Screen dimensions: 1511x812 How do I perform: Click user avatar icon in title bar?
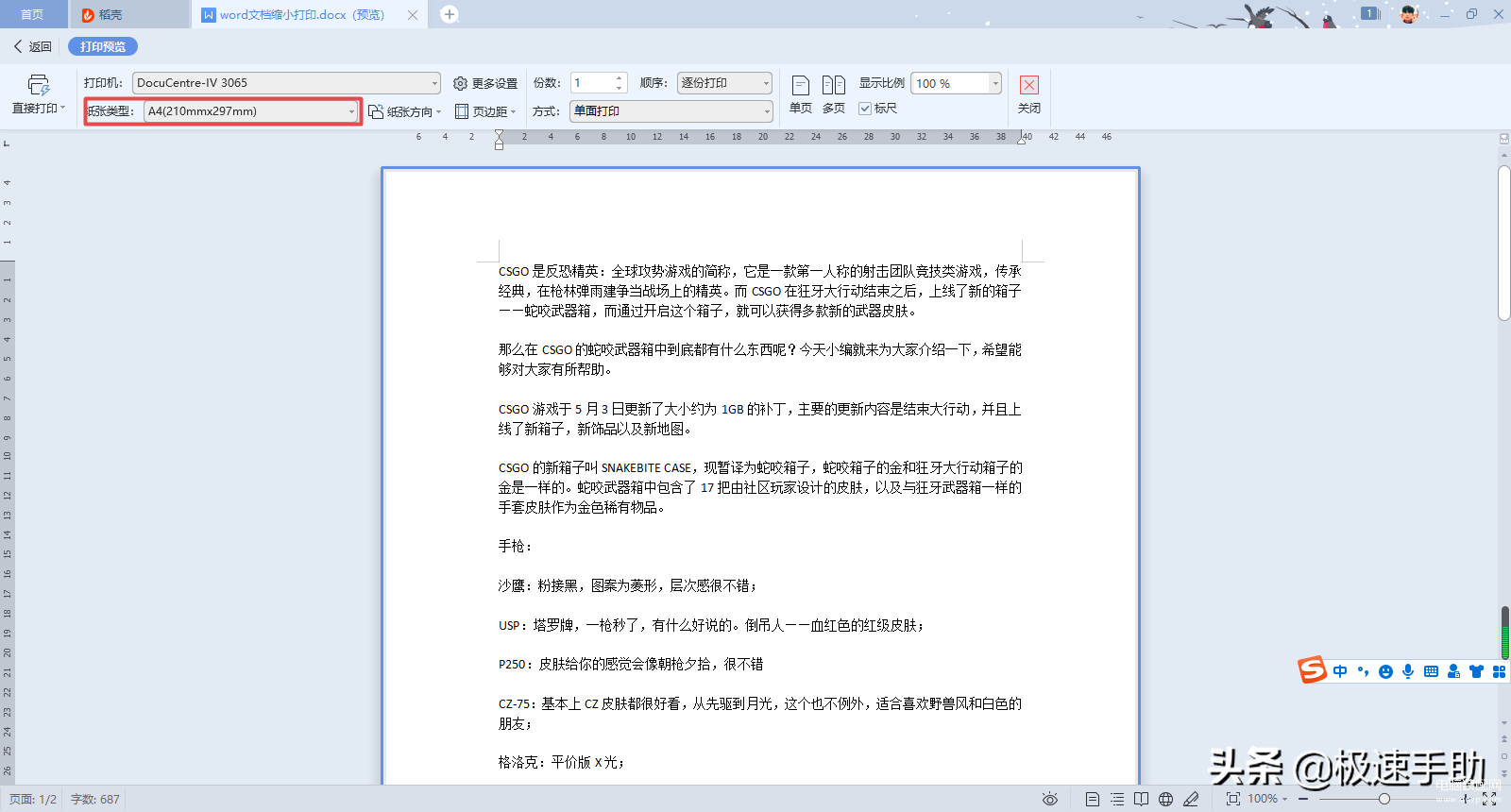point(1408,14)
